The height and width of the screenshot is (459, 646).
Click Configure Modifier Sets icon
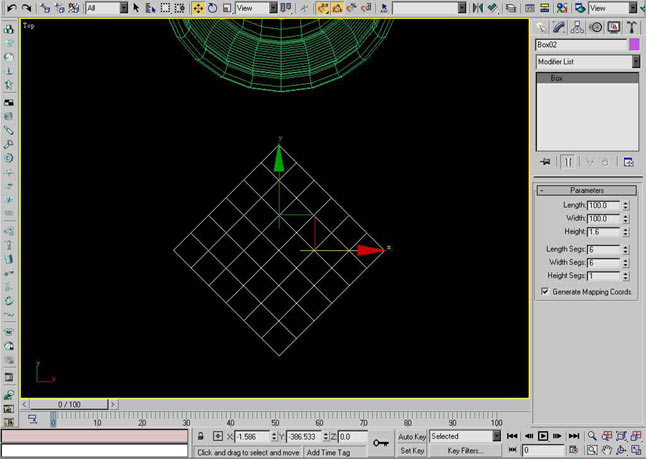point(629,162)
